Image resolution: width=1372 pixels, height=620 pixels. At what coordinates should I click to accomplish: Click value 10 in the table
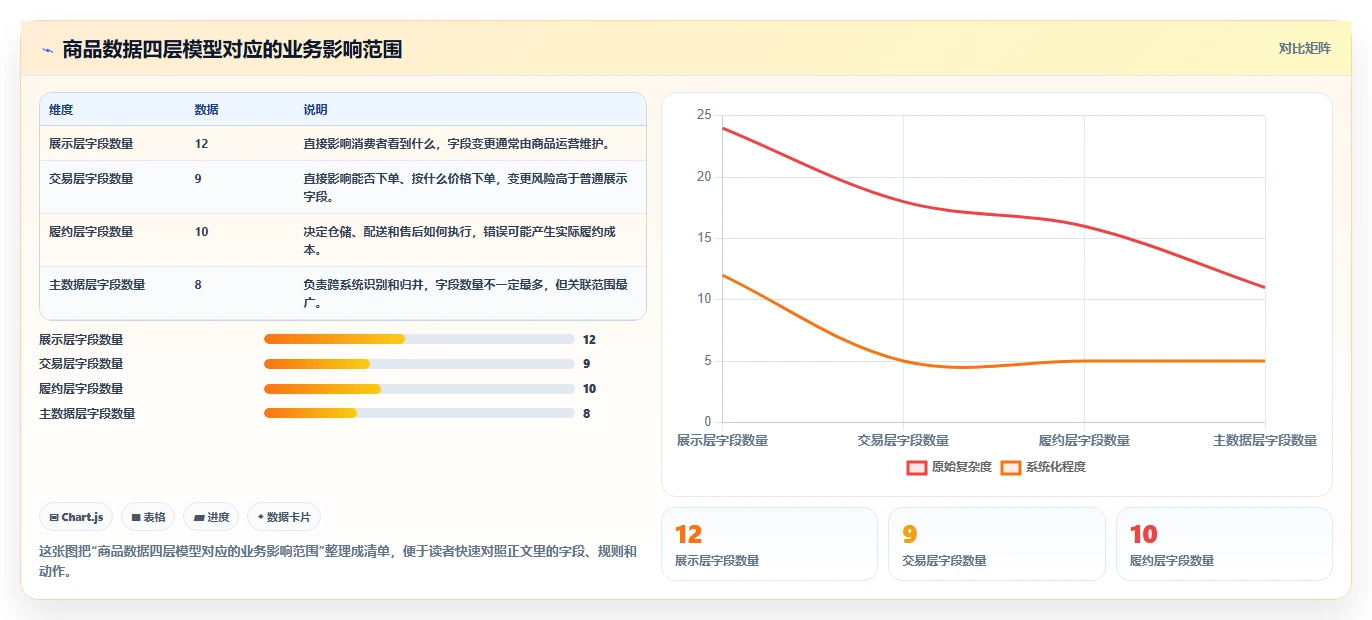click(x=201, y=232)
